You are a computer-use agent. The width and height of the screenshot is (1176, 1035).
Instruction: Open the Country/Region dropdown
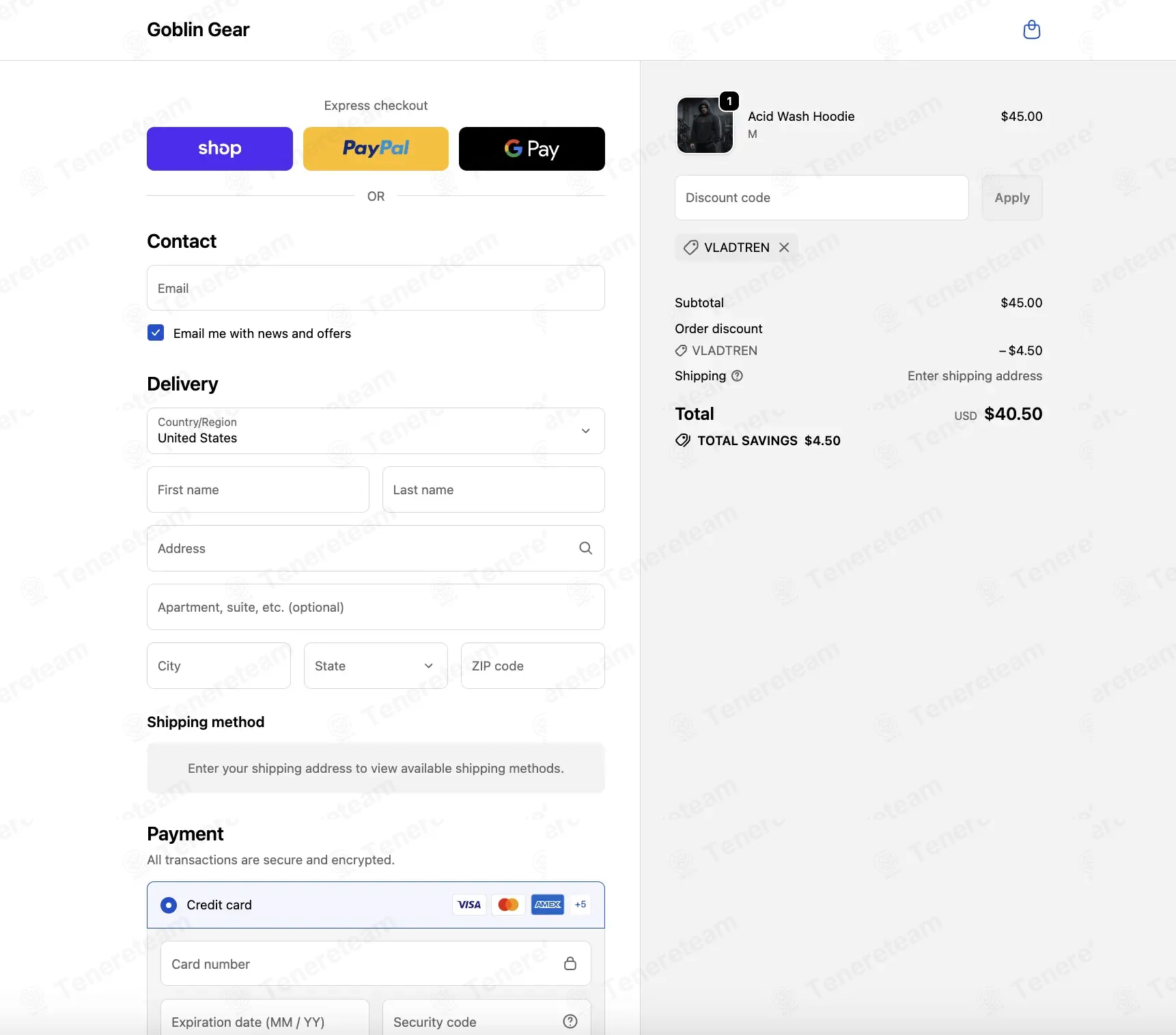[376, 431]
